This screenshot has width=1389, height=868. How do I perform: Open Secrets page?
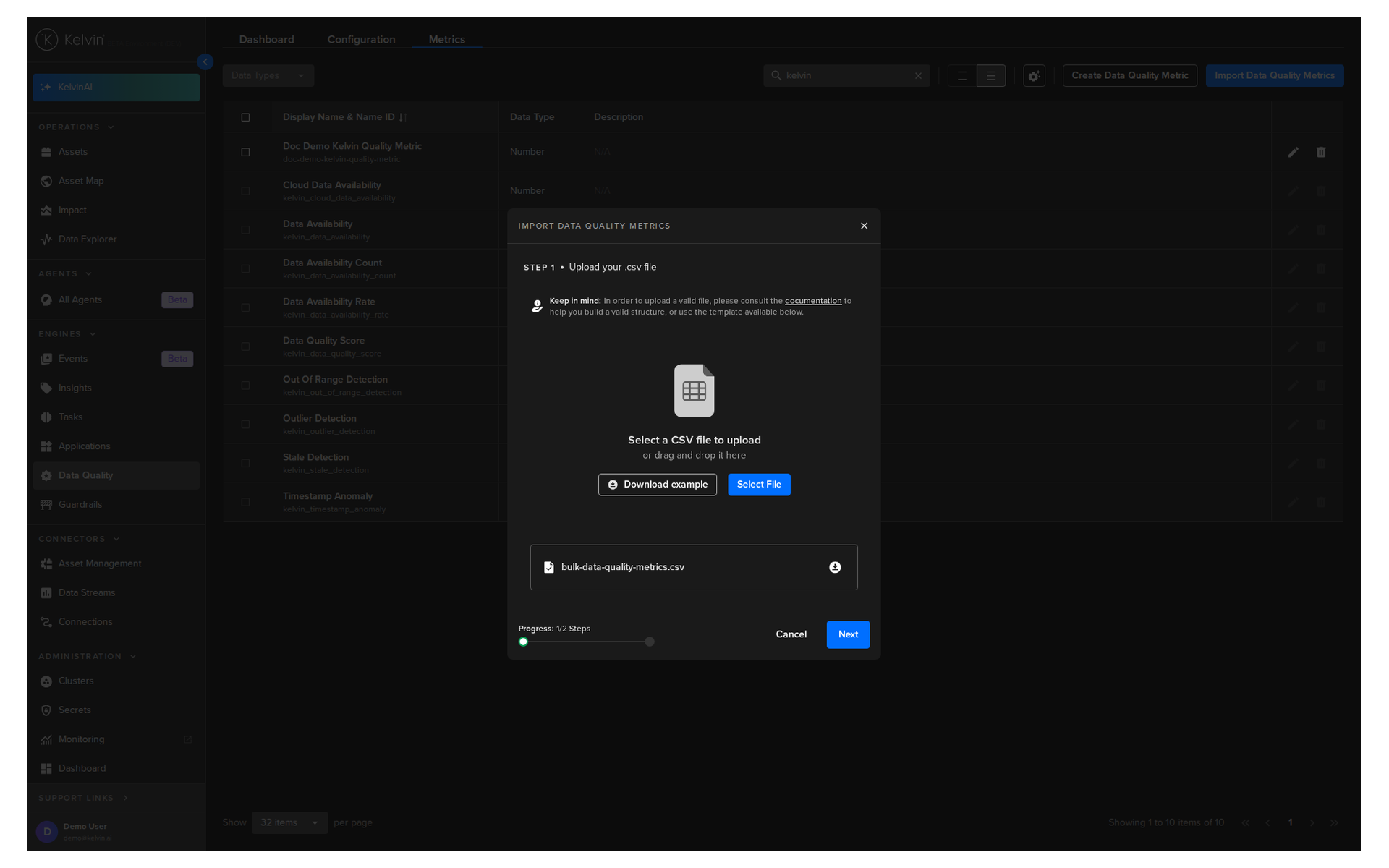click(116, 710)
